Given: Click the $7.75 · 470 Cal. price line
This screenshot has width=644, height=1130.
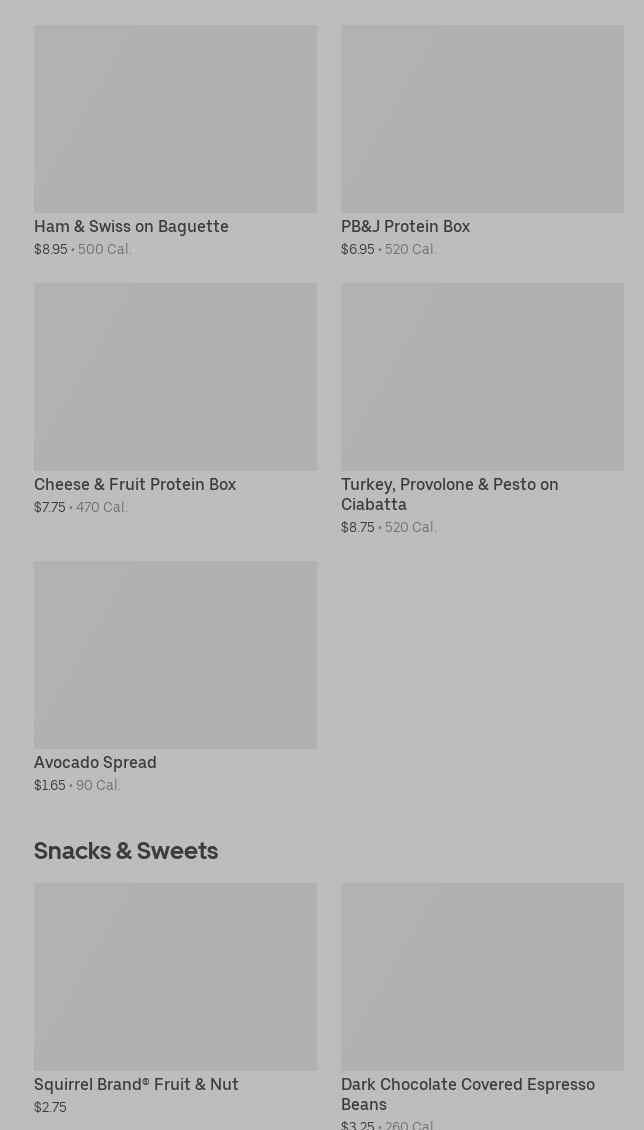Looking at the screenshot, I should tap(81, 508).
